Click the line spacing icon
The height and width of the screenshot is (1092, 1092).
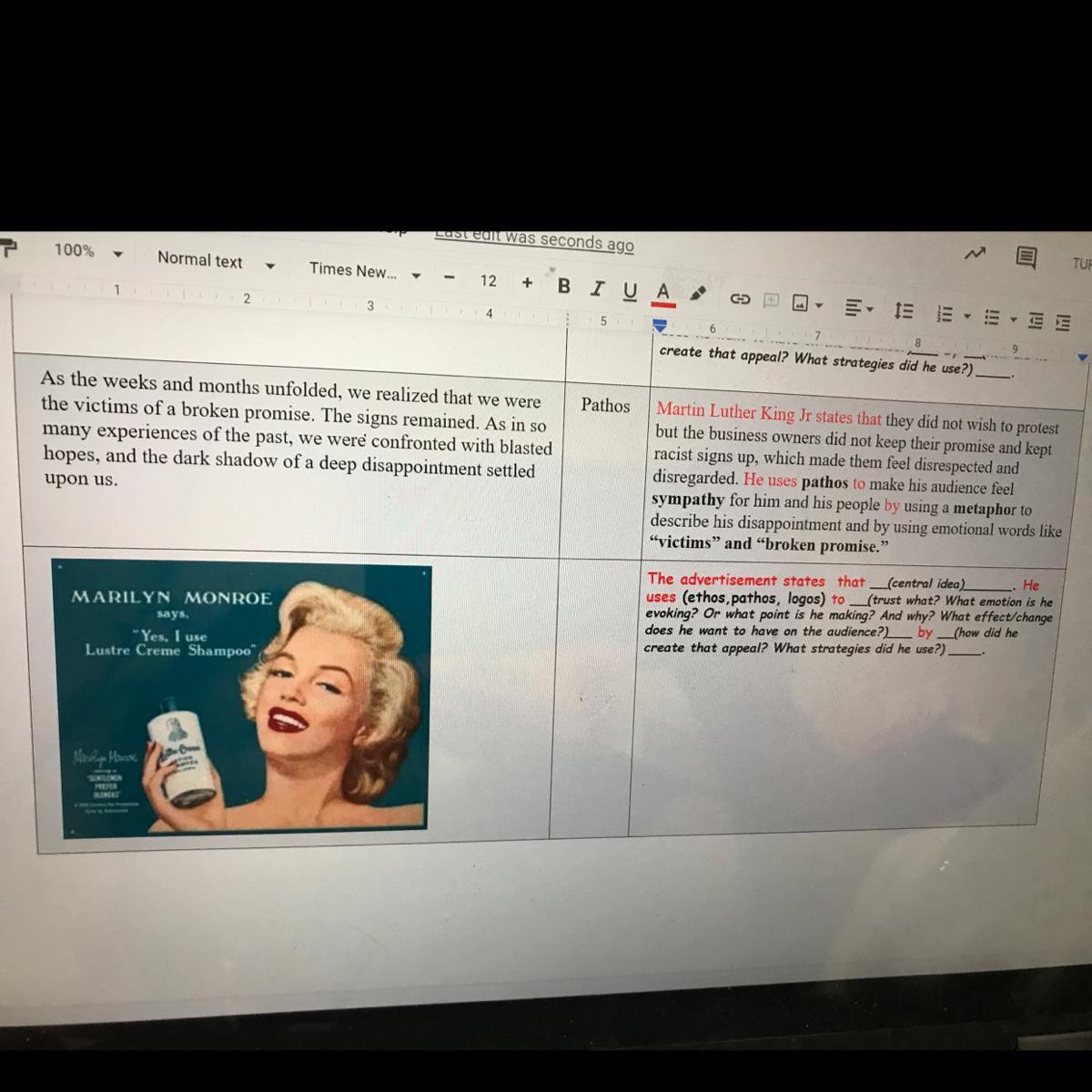[x=903, y=311]
